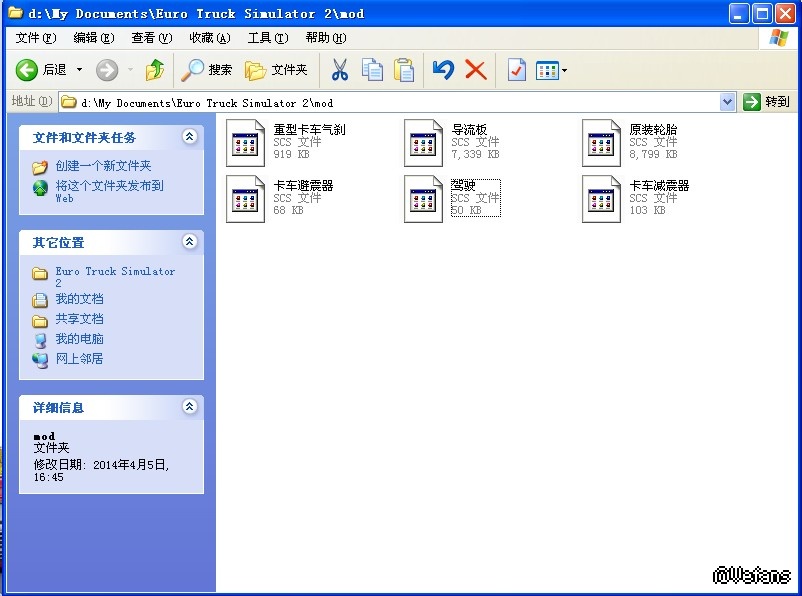The image size is (802, 596).
Task: Open the Views dropdown in toolbar
Action: tap(552, 70)
